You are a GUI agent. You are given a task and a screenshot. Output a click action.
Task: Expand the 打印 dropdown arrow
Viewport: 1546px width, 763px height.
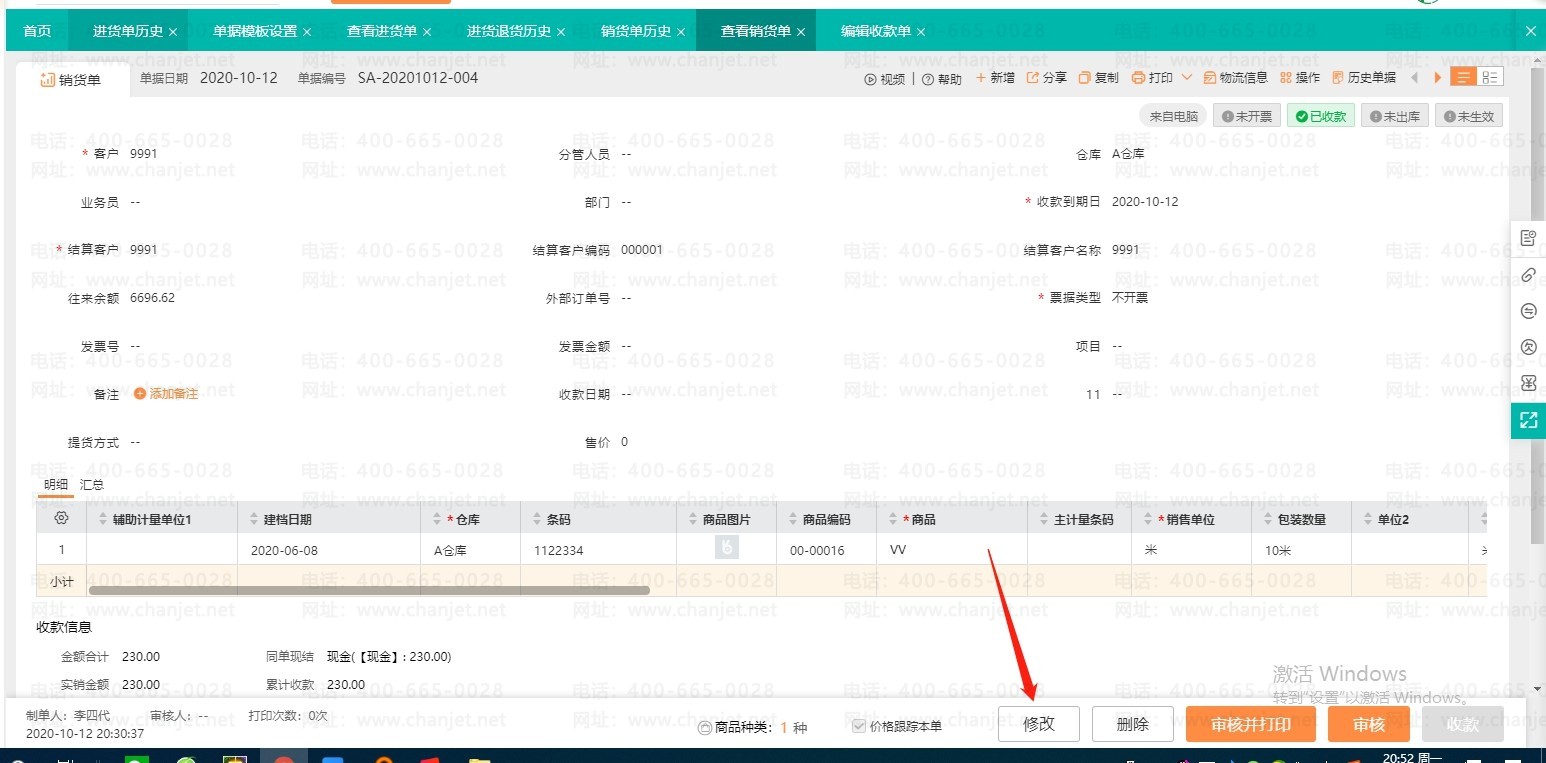(1187, 77)
